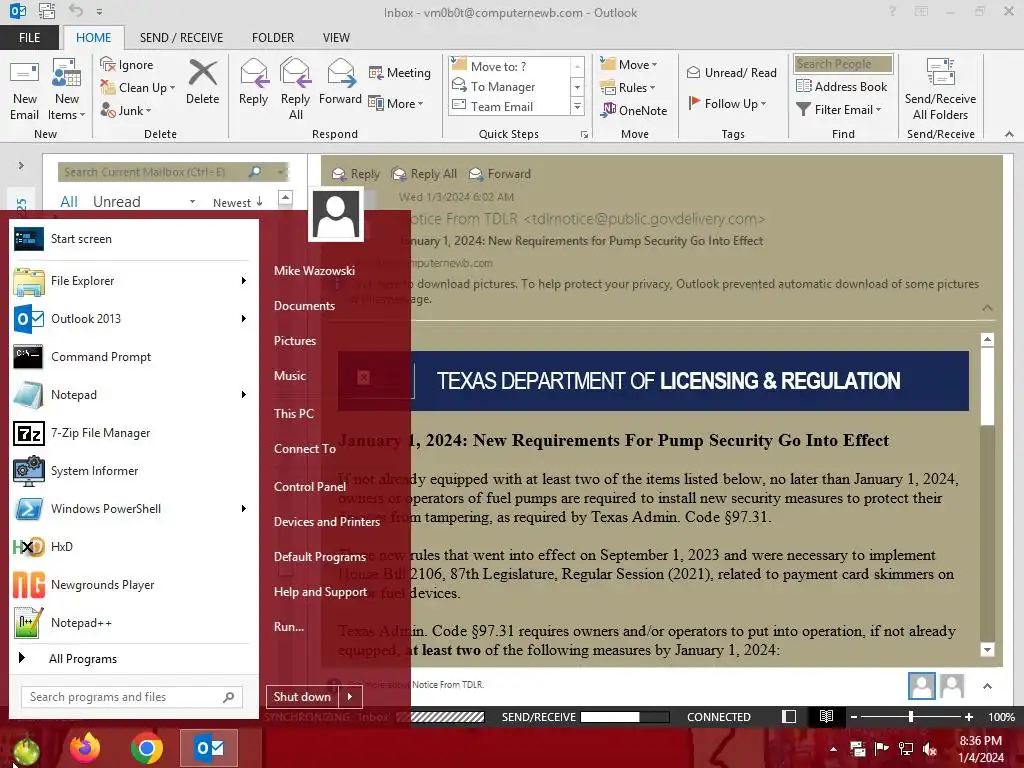Open Devices and Printers
This screenshot has width=1024, height=768.
(327, 522)
